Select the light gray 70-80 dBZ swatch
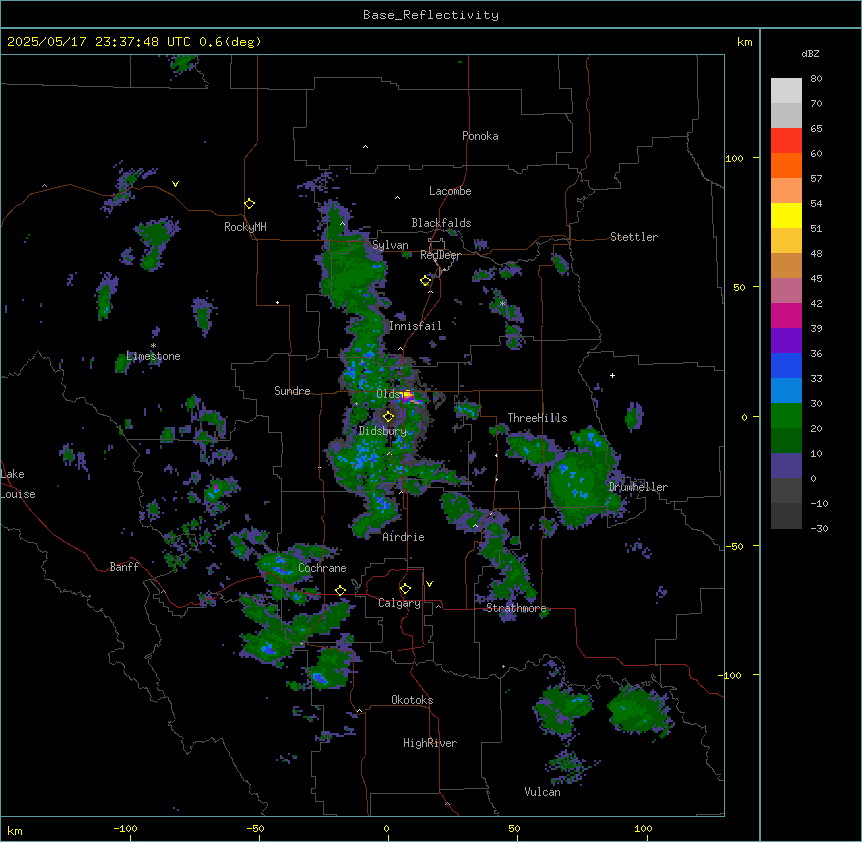Image resolution: width=862 pixels, height=842 pixels. coord(786,91)
